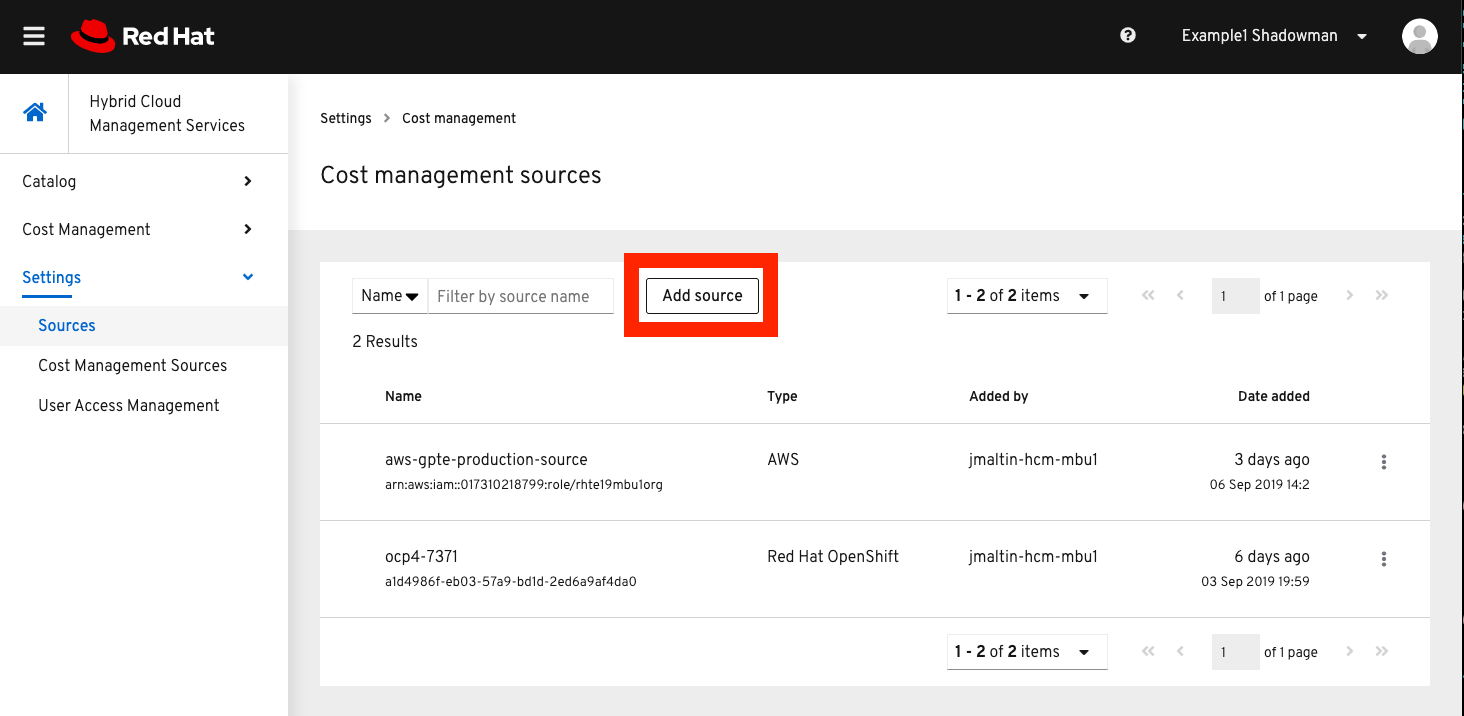Screen dimensions: 1464x716
Task: Click the top page number input
Action: tap(1235, 296)
